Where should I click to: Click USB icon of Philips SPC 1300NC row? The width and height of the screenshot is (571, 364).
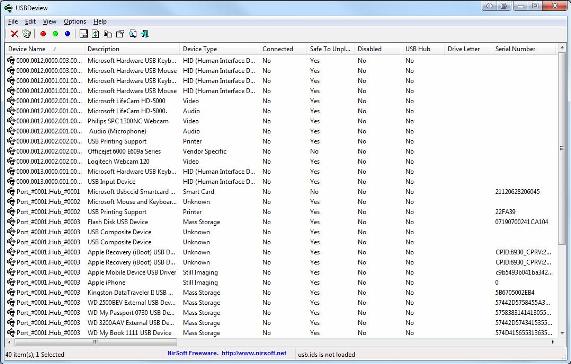11,121
